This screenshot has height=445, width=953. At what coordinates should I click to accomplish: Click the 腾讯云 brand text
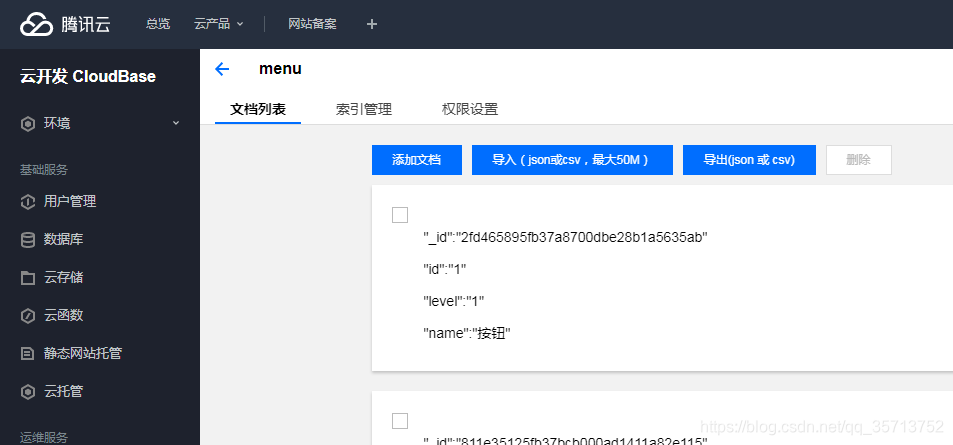(x=86, y=24)
